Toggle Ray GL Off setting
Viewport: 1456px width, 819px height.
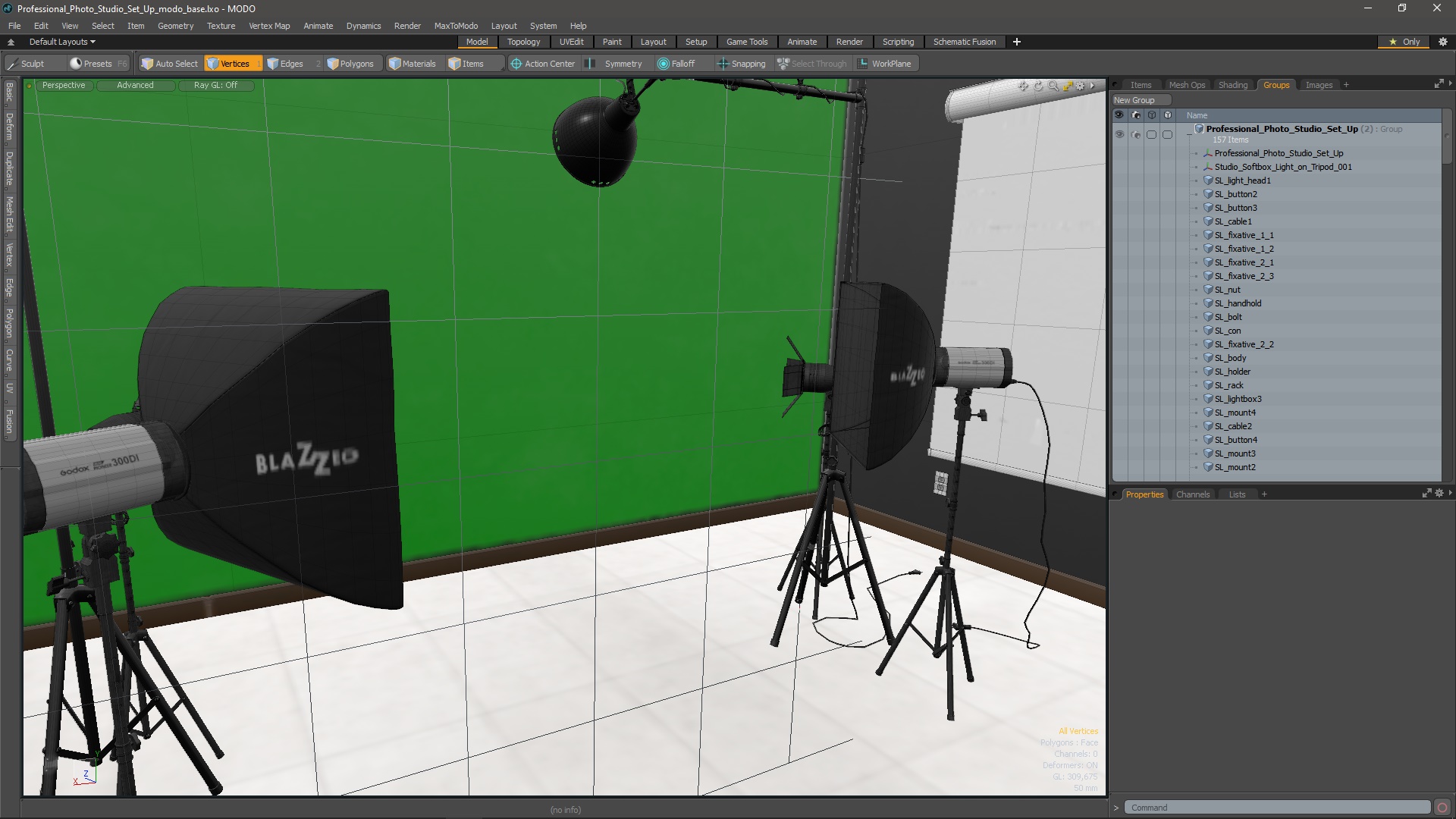[x=215, y=85]
